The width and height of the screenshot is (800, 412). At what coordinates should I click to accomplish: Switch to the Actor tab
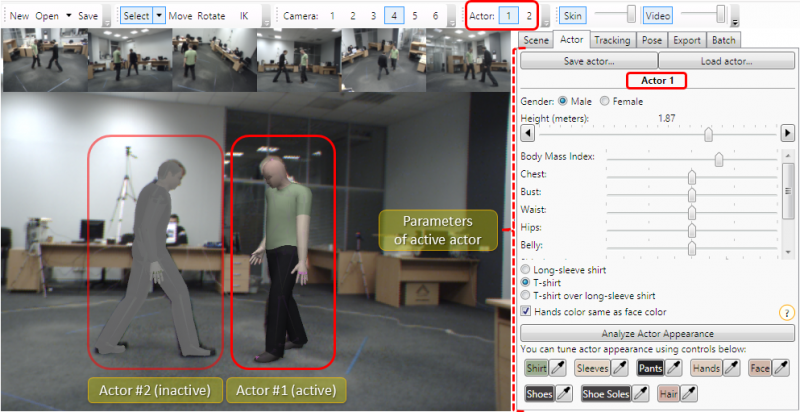coord(572,40)
